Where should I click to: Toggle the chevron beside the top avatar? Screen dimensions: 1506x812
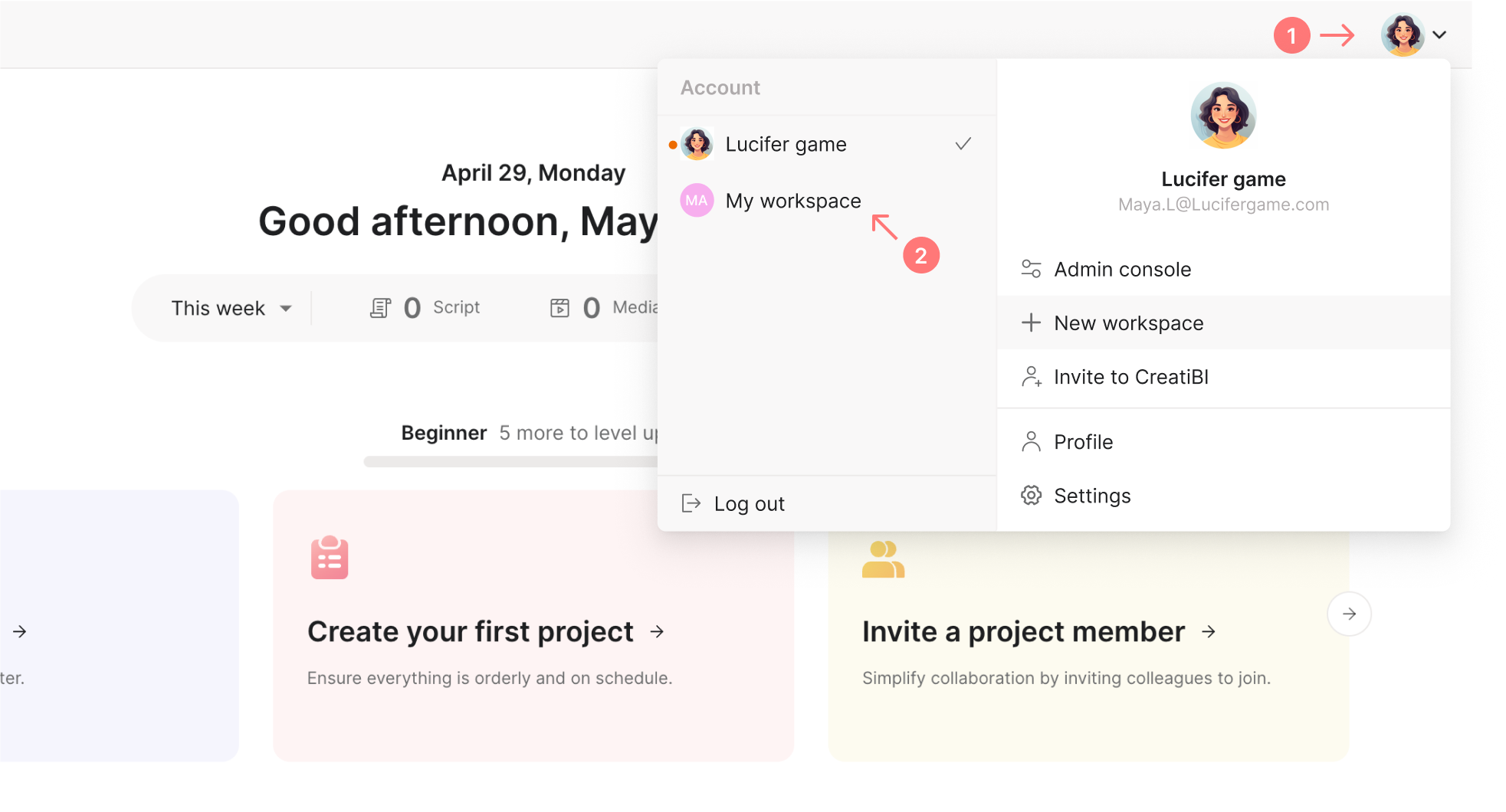pyautogui.click(x=1439, y=35)
